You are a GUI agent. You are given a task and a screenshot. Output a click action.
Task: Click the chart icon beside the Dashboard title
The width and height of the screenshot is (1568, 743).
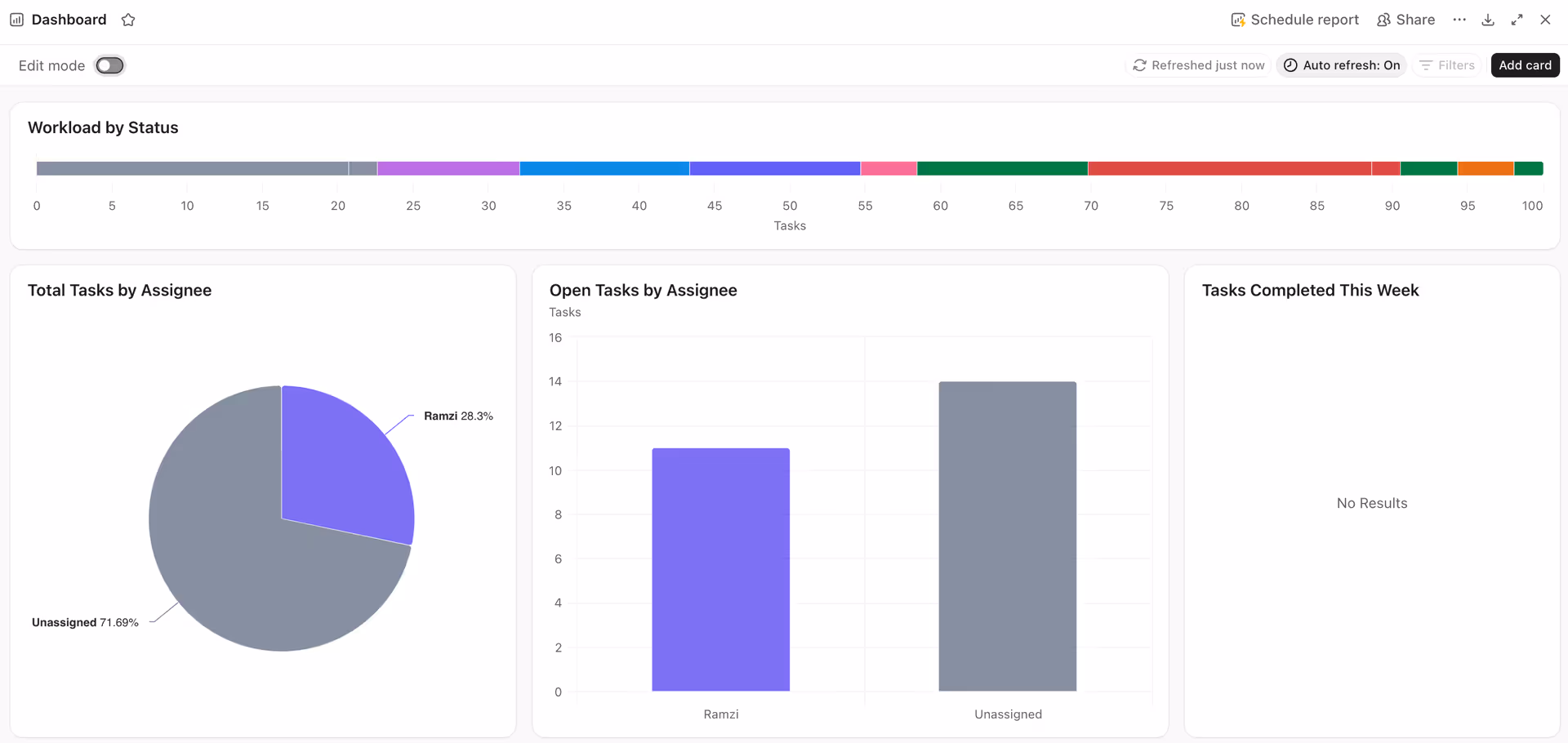coord(16,19)
